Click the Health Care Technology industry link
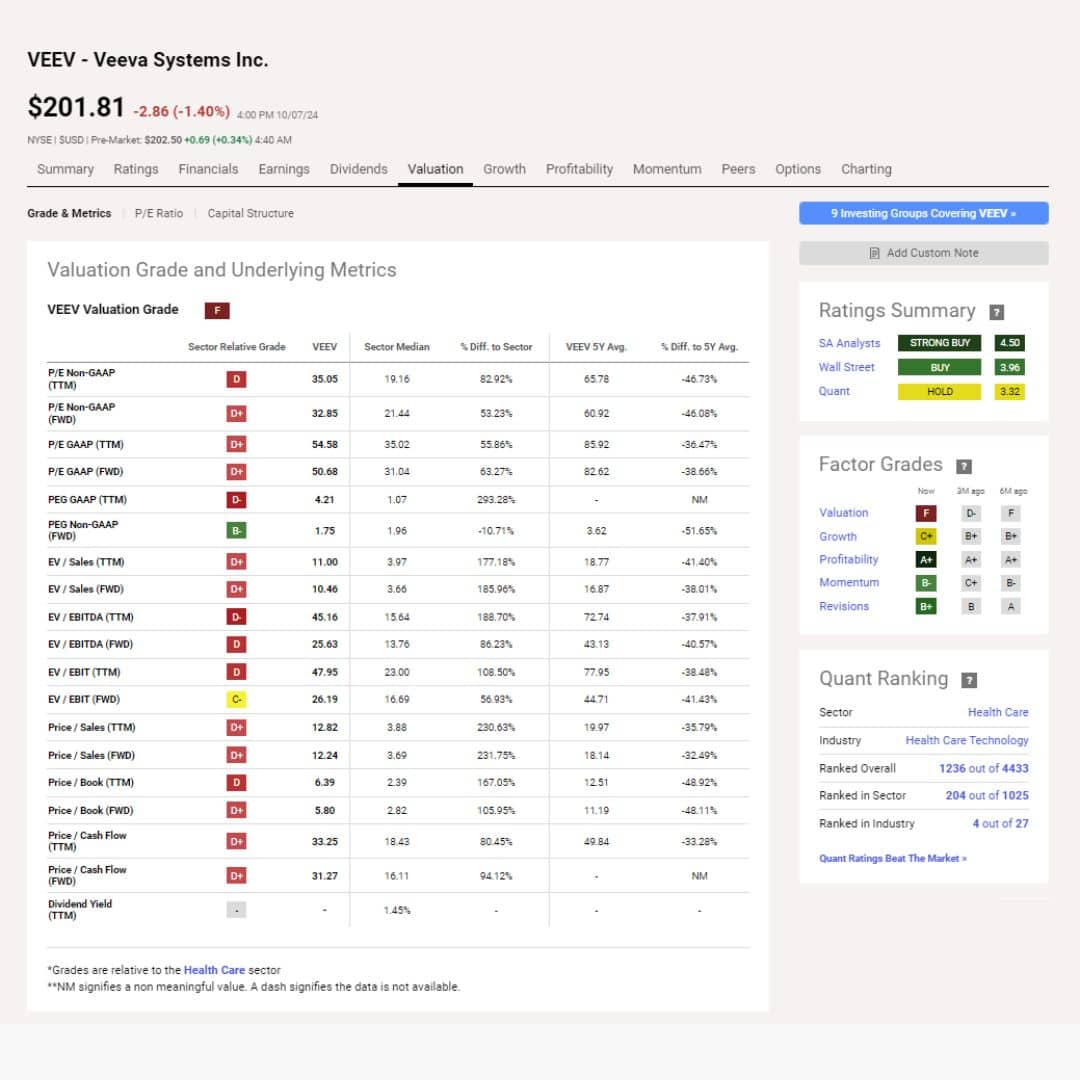This screenshot has width=1080, height=1080. tap(966, 740)
